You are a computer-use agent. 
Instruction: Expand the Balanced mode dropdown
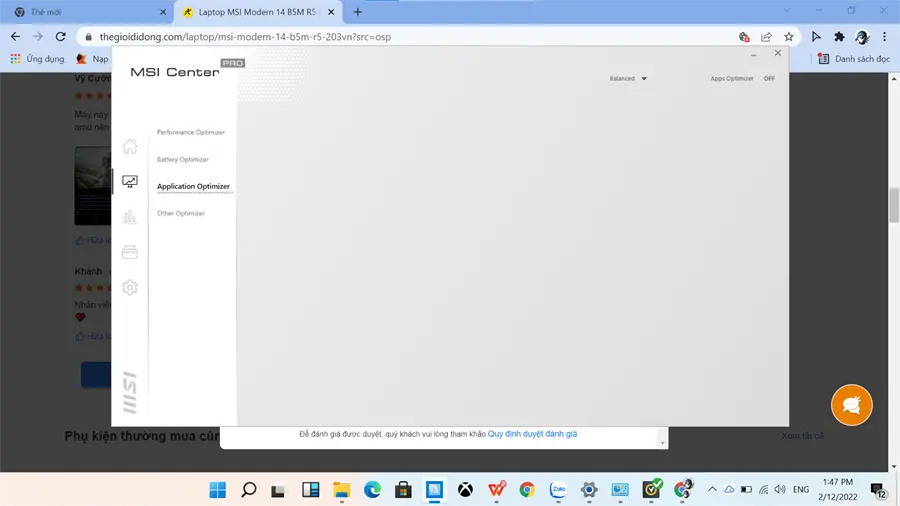(x=628, y=79)
